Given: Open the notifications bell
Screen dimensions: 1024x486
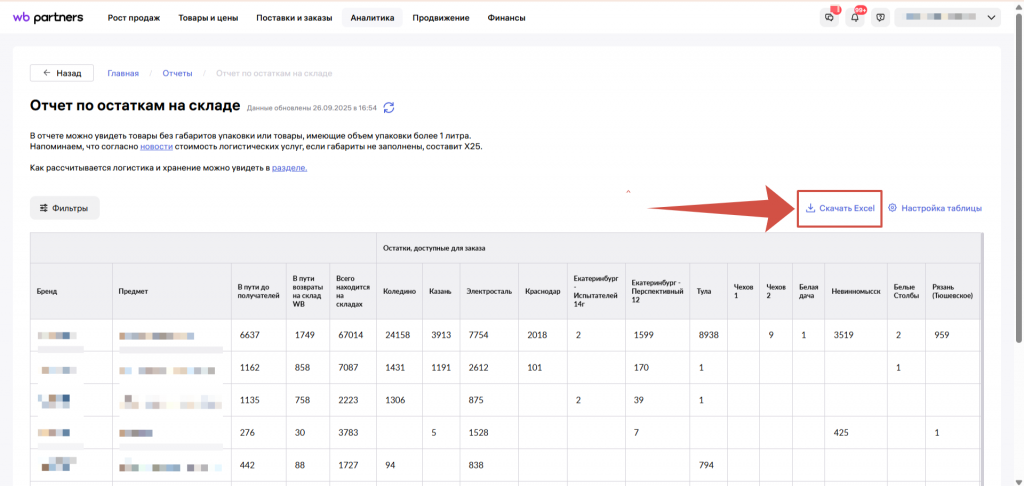Looking at the screenshot, I should (855, 18).
